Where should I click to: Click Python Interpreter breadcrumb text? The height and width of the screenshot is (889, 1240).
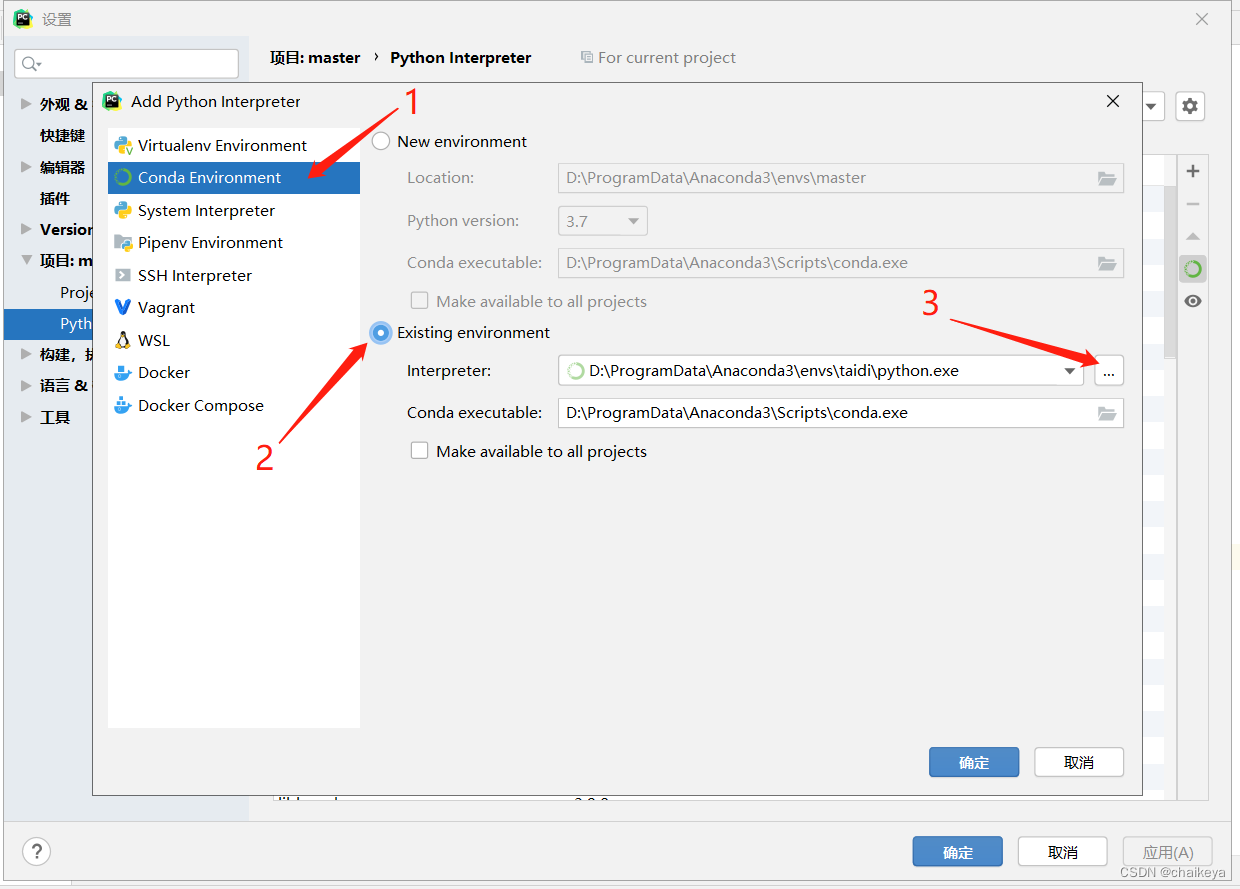click(x=461, y=58)
